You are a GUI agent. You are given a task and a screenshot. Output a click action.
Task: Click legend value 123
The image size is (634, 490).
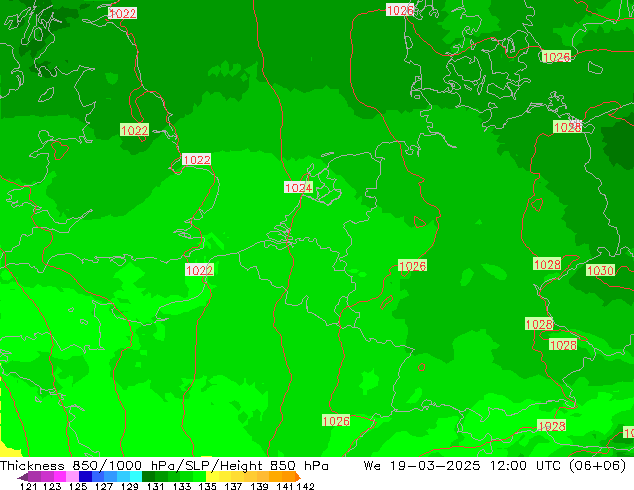(x=52, y=486)
